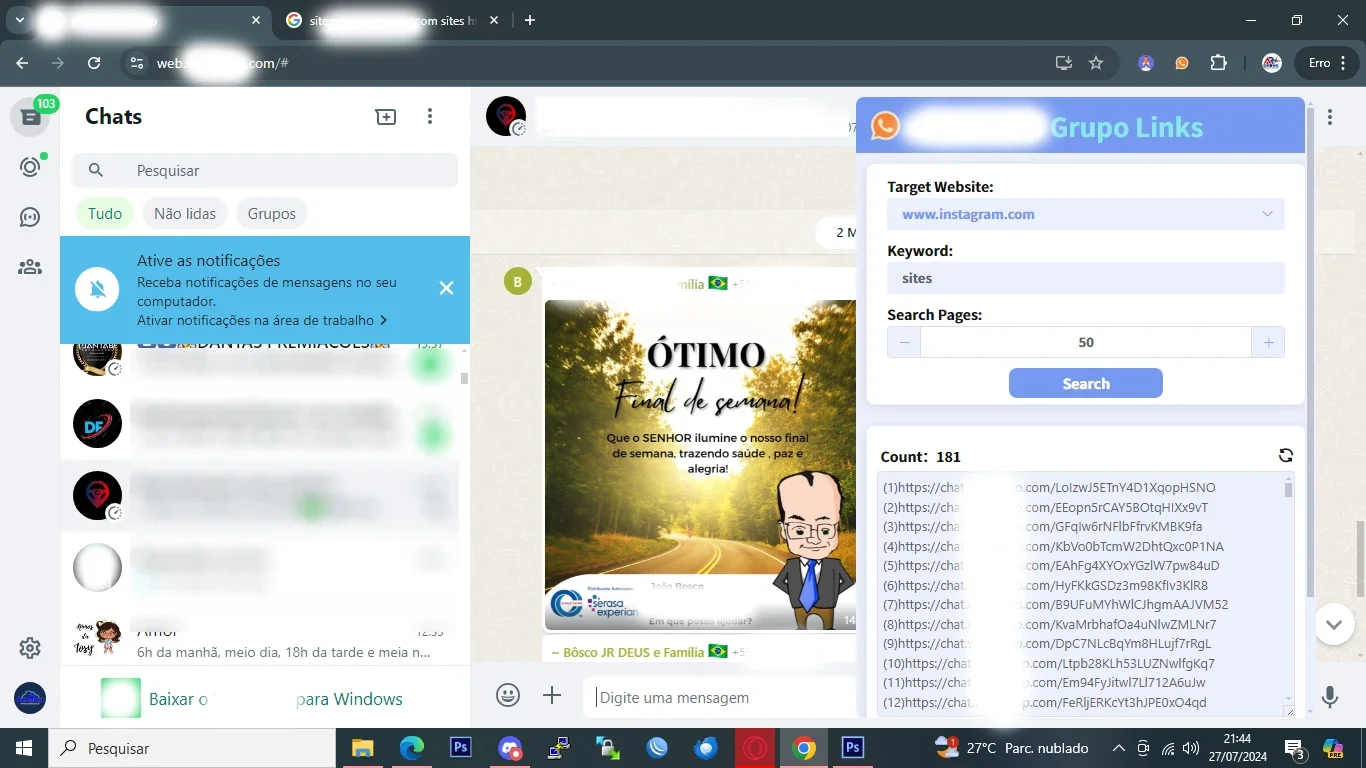The image size is (1366, 768).
Task: Open Communities icon in left sidebar
Action: click(x=30, y=267)
